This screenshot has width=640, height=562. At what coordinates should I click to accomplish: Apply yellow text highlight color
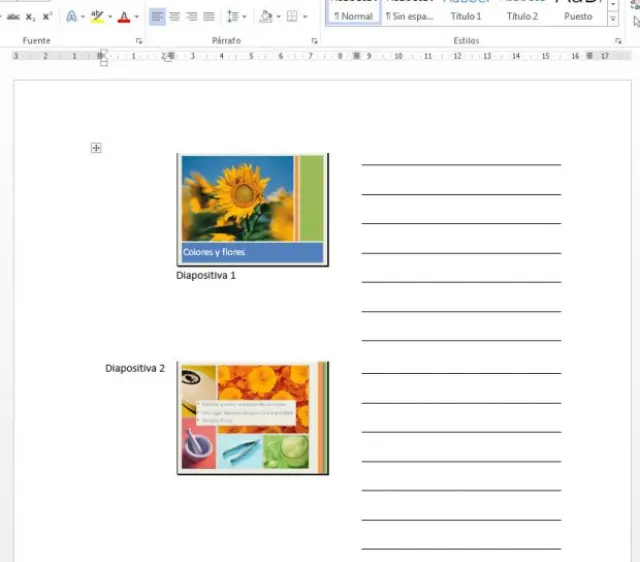pos(96,17)
